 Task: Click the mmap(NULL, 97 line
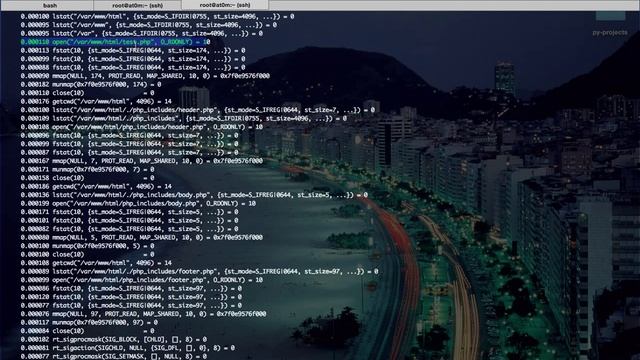click(143, 314)
